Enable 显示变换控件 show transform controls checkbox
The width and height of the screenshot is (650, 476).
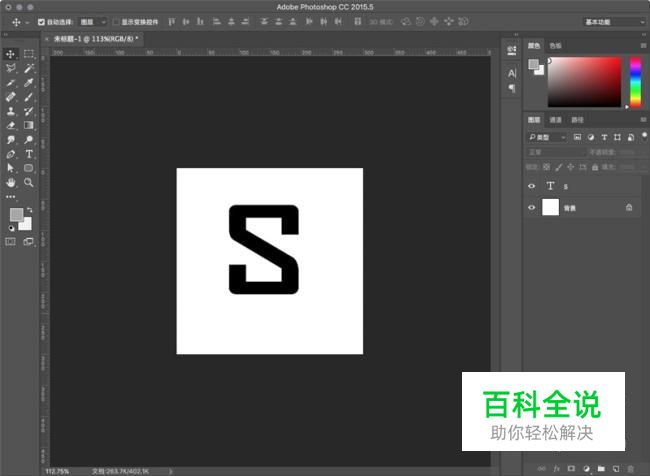tap(116, 22)
